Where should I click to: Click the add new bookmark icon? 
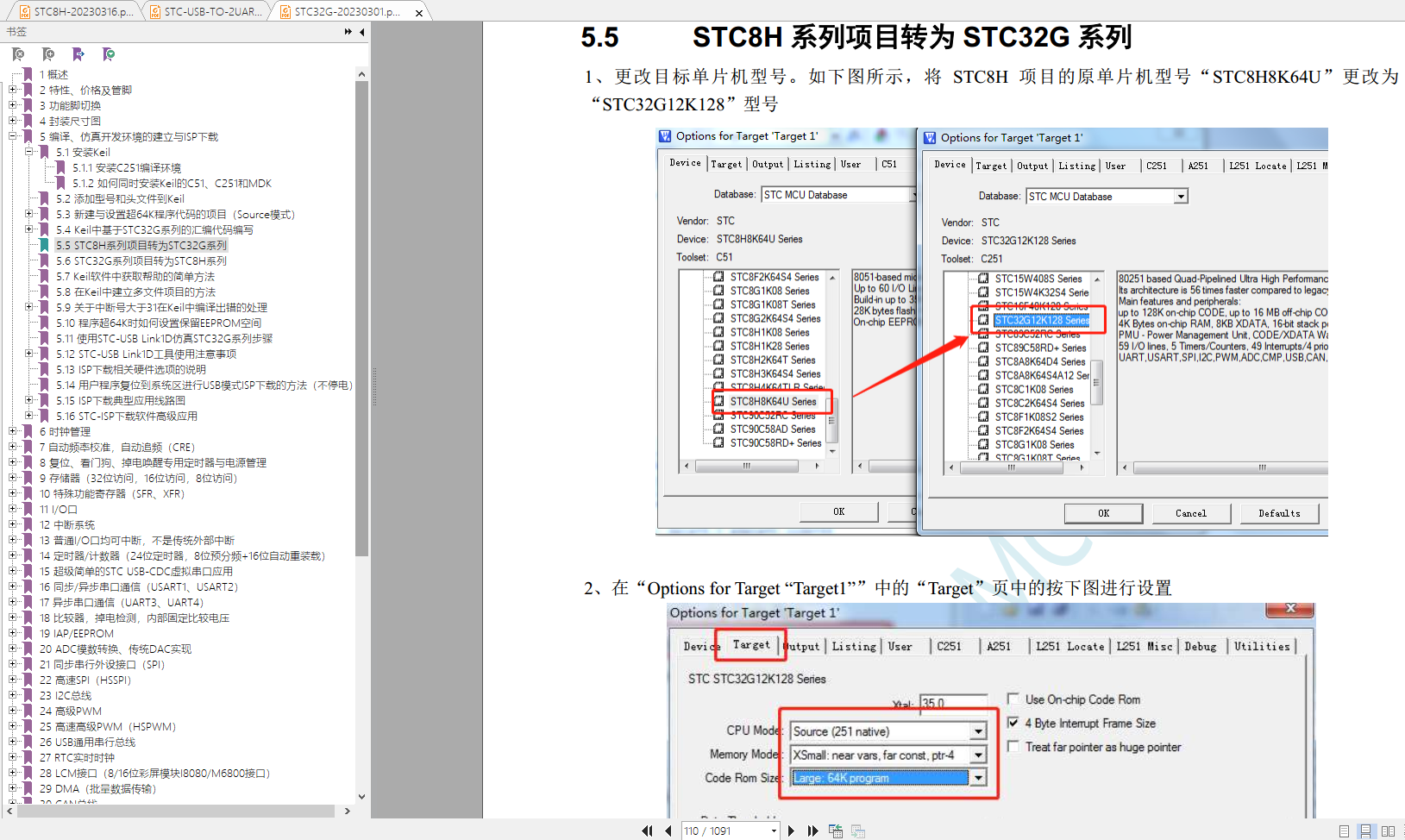pyautogui.click(x=48, y=54)
